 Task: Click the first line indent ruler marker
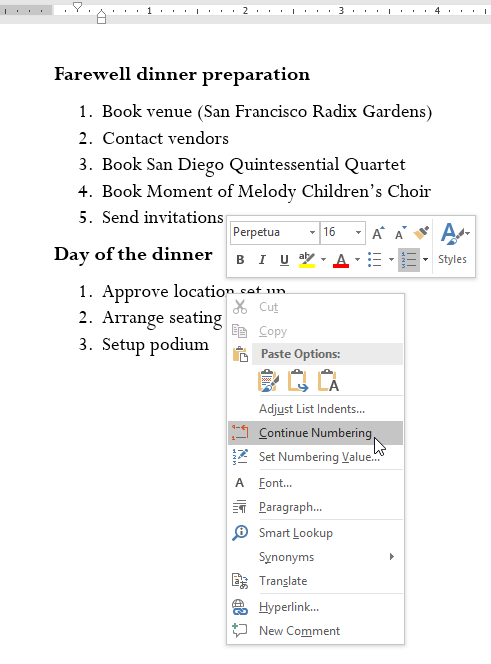pyautogui.click(x=78, y=6)
